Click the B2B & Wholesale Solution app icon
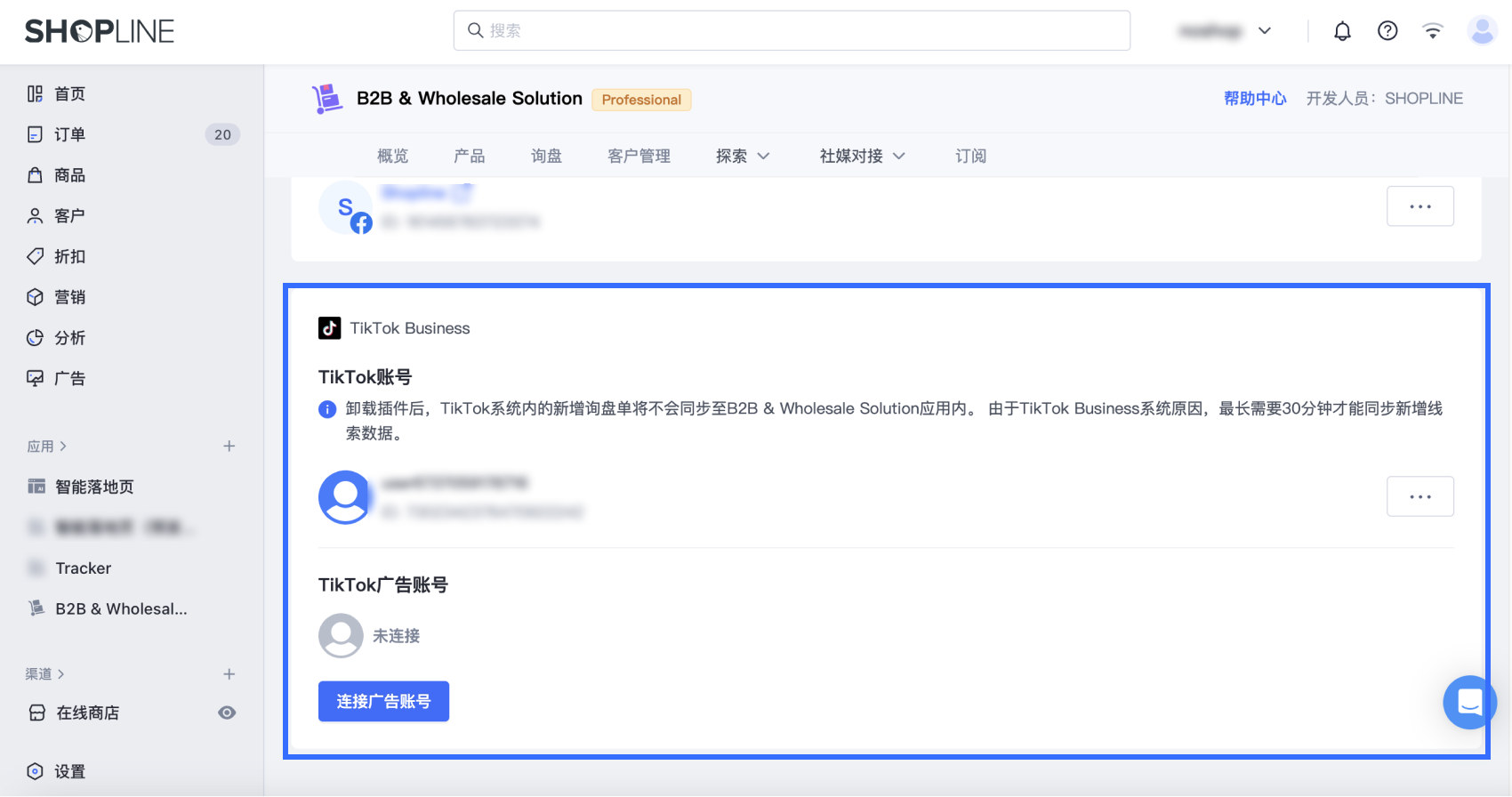The image size is (1512, 797). (327, 99)
